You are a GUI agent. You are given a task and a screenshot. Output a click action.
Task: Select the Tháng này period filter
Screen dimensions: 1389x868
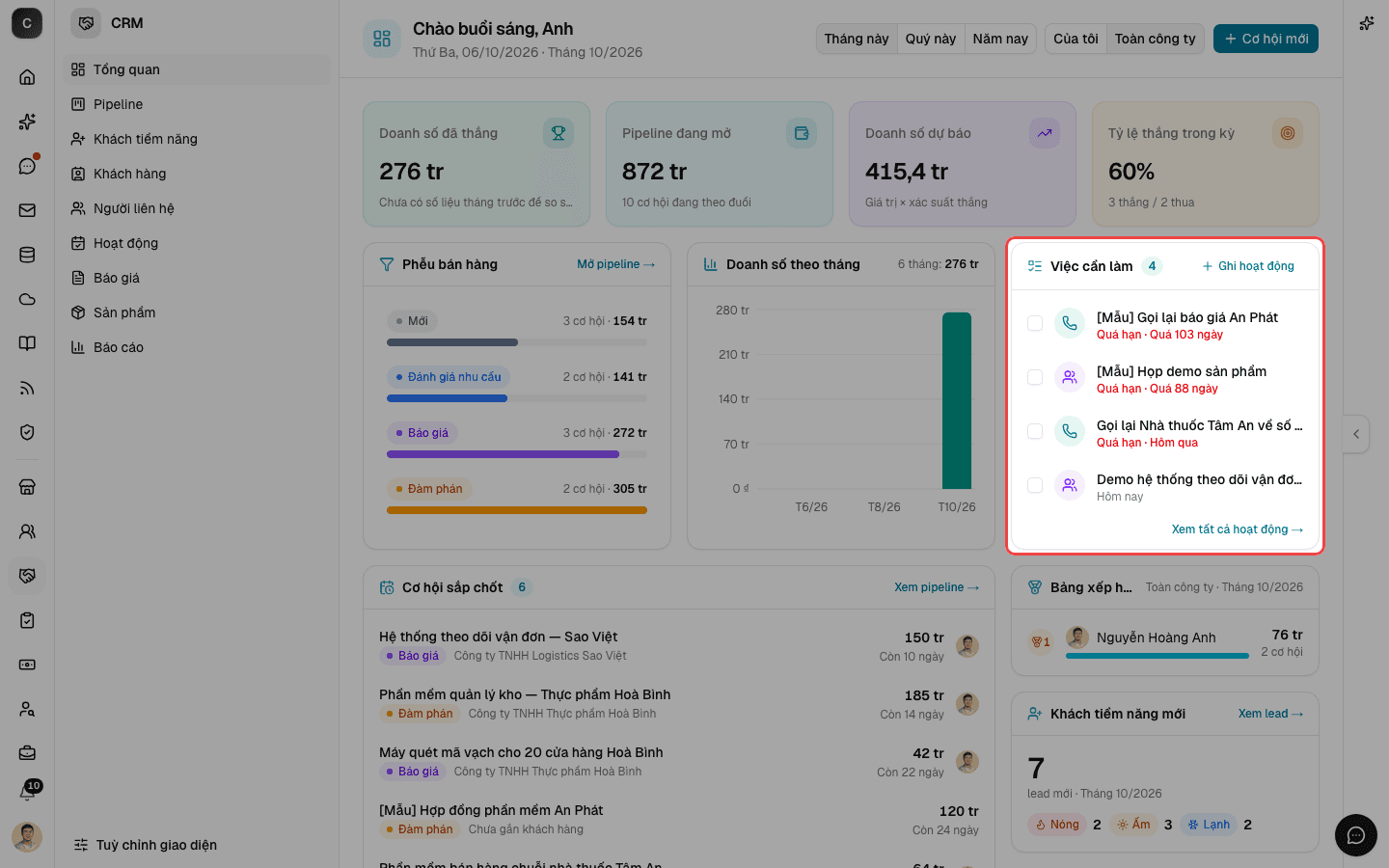(x=857, y=39)
